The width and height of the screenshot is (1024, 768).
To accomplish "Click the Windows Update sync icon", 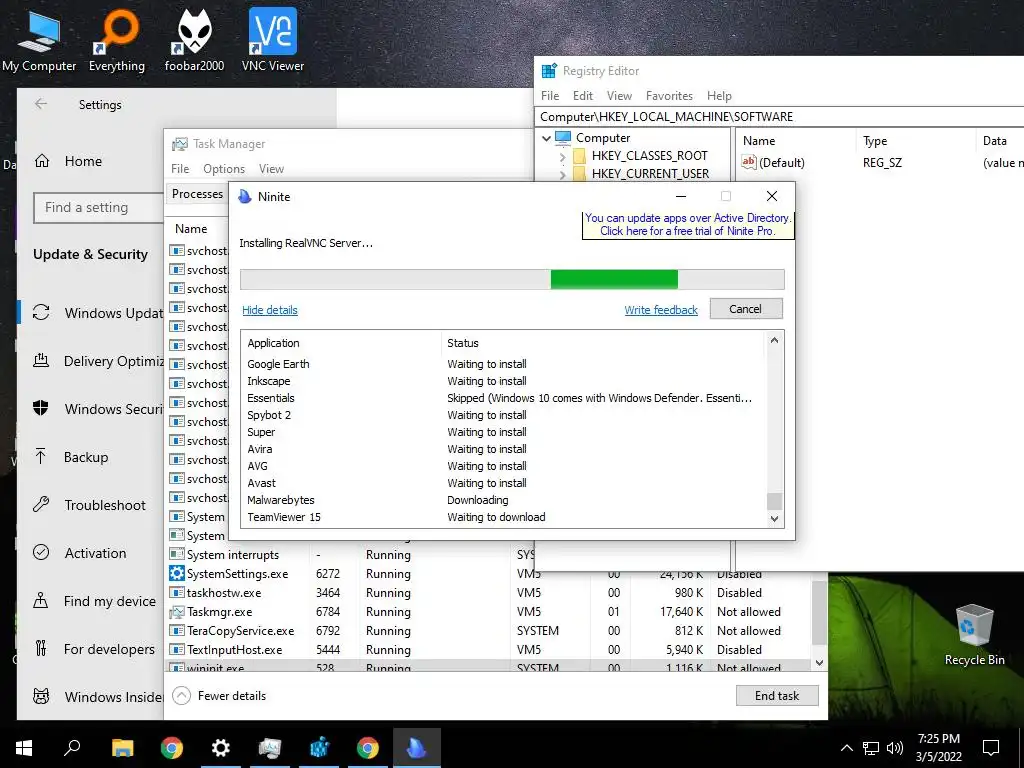I will pos(41,312).
